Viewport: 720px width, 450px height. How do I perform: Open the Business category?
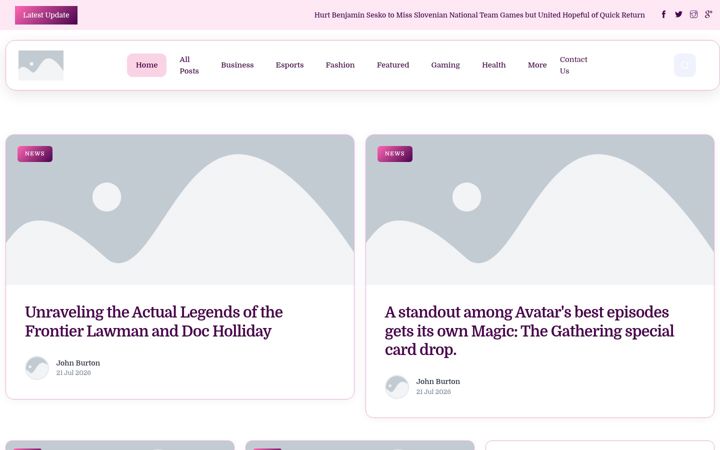(x=237, y=65)
